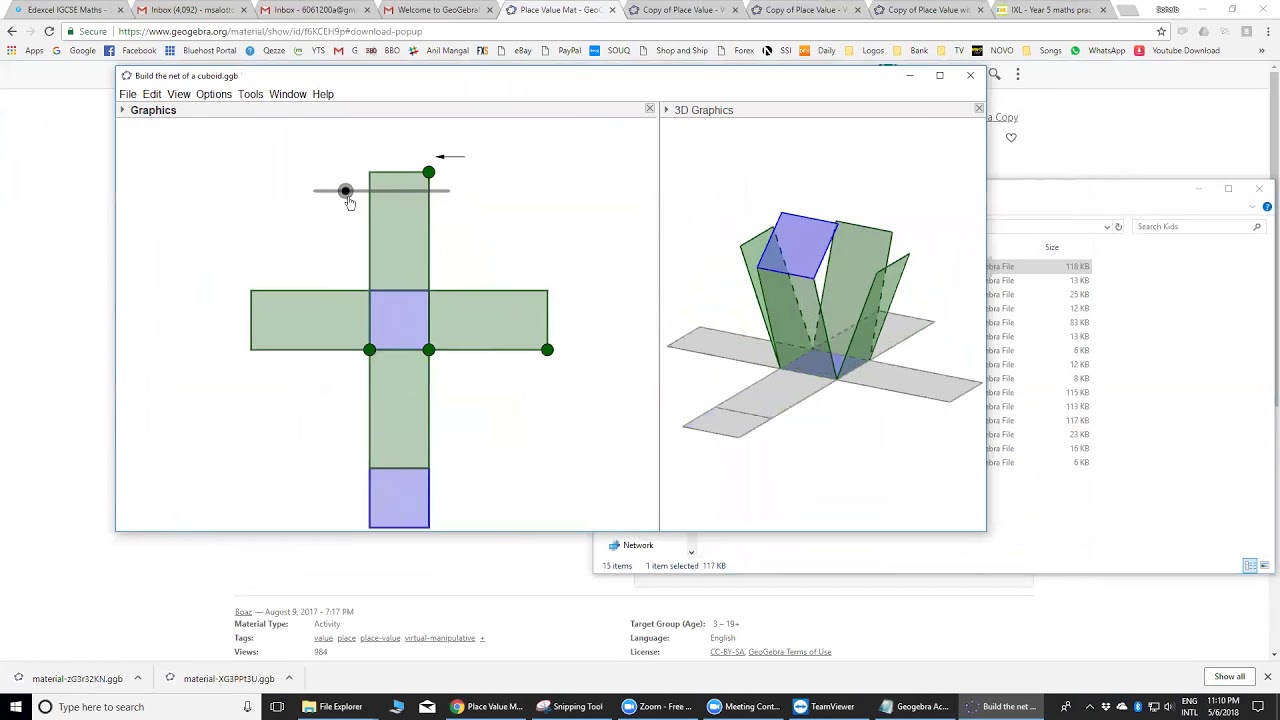Switch to the Welcome to GeoGebra tab
This screenshot has height=720, width=1280.
pos(438,10)
